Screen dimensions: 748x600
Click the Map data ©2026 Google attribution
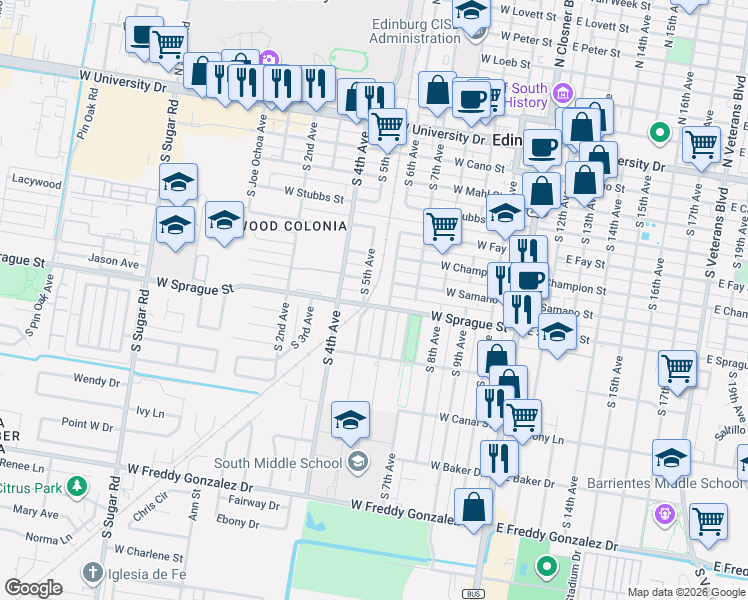click(x=686, y=593)
